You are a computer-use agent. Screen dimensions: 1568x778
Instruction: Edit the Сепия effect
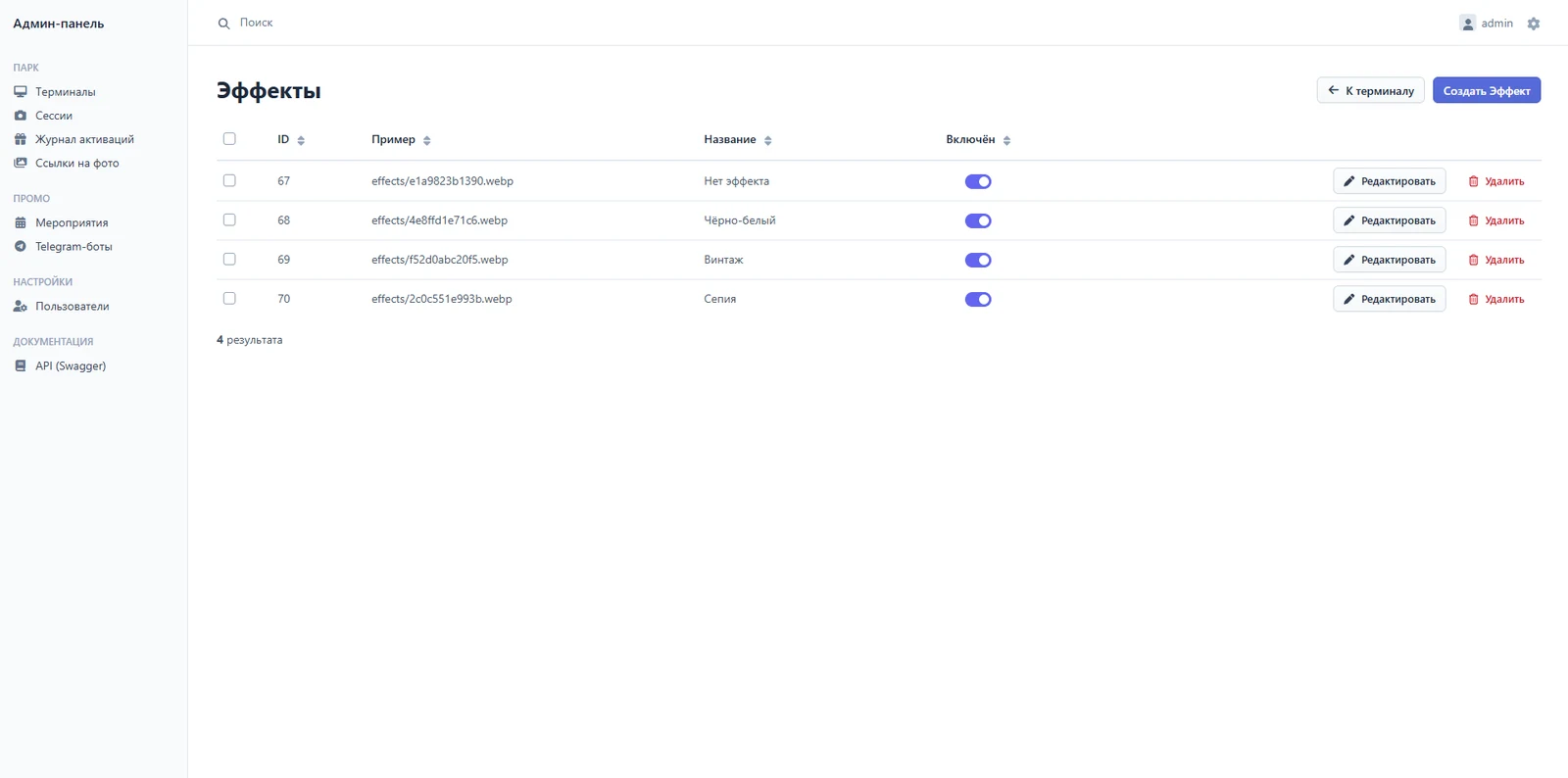pyautogui.click(x=1390, y=299)
